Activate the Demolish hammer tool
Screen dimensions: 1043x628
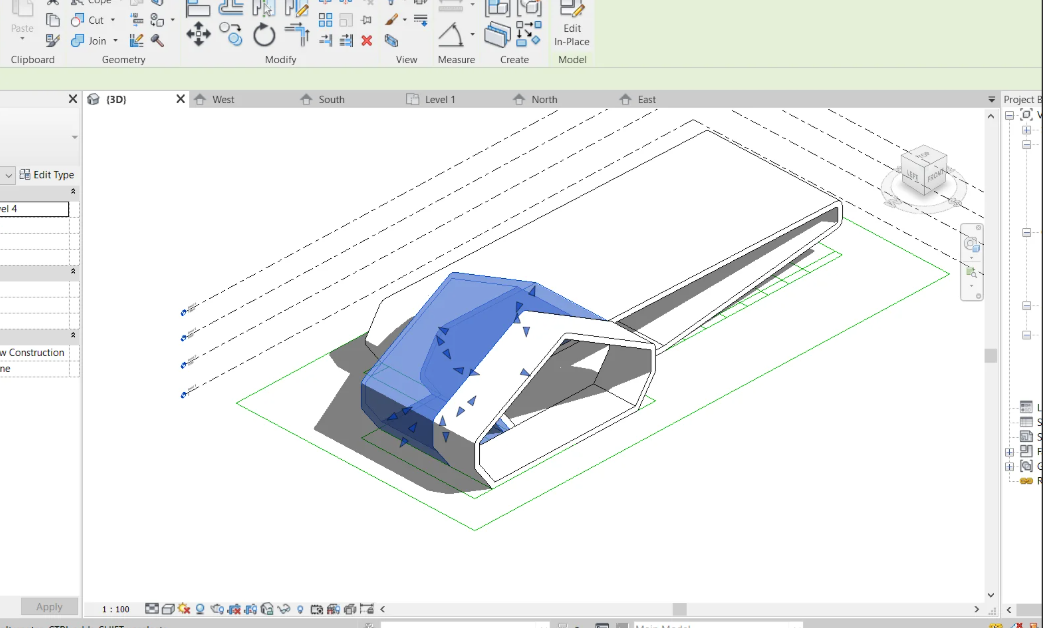click(157, 41)
